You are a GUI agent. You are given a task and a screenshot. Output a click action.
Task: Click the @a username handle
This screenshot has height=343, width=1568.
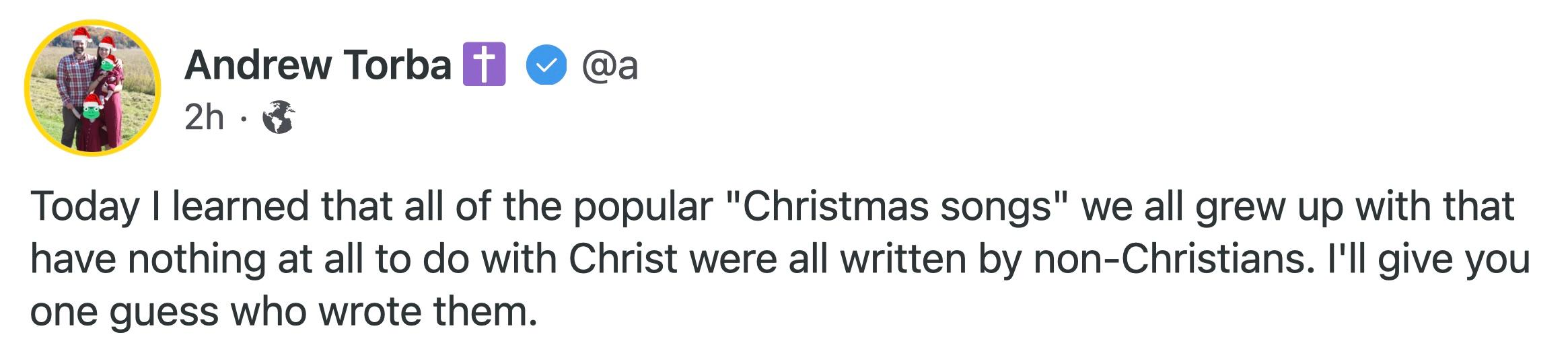610,65
